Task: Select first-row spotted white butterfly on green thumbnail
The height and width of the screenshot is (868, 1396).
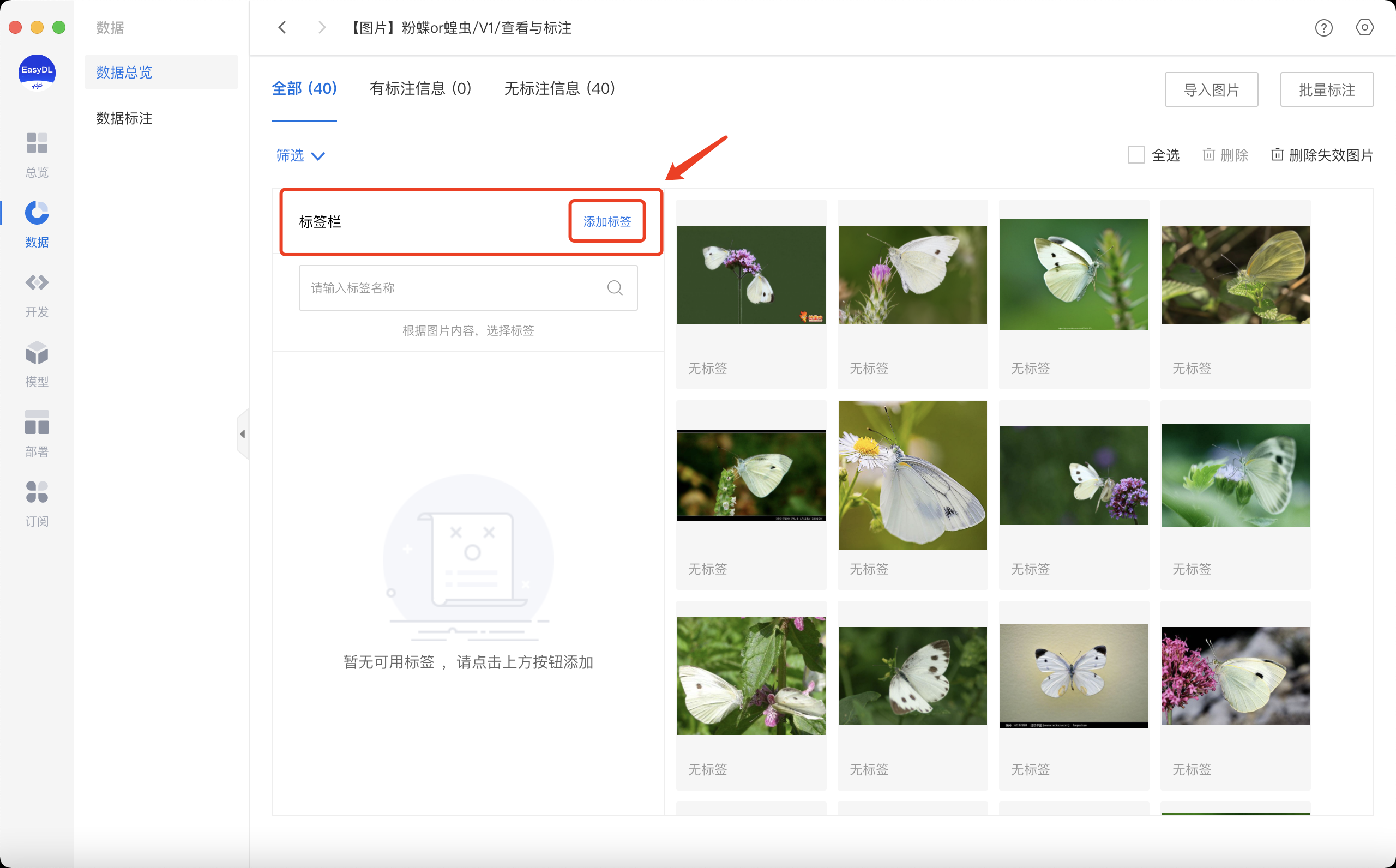Action: [x=1074, y=274]
